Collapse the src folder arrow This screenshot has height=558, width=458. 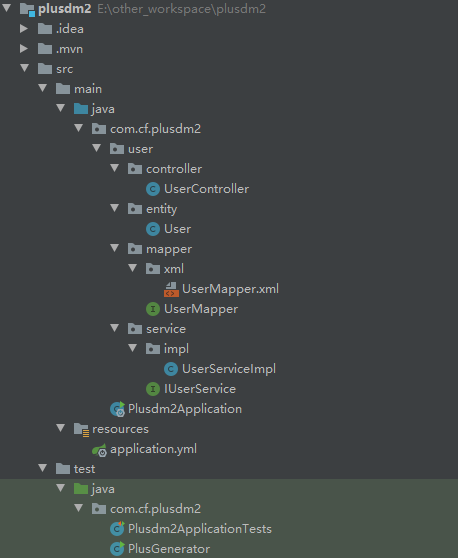point(25,68)
